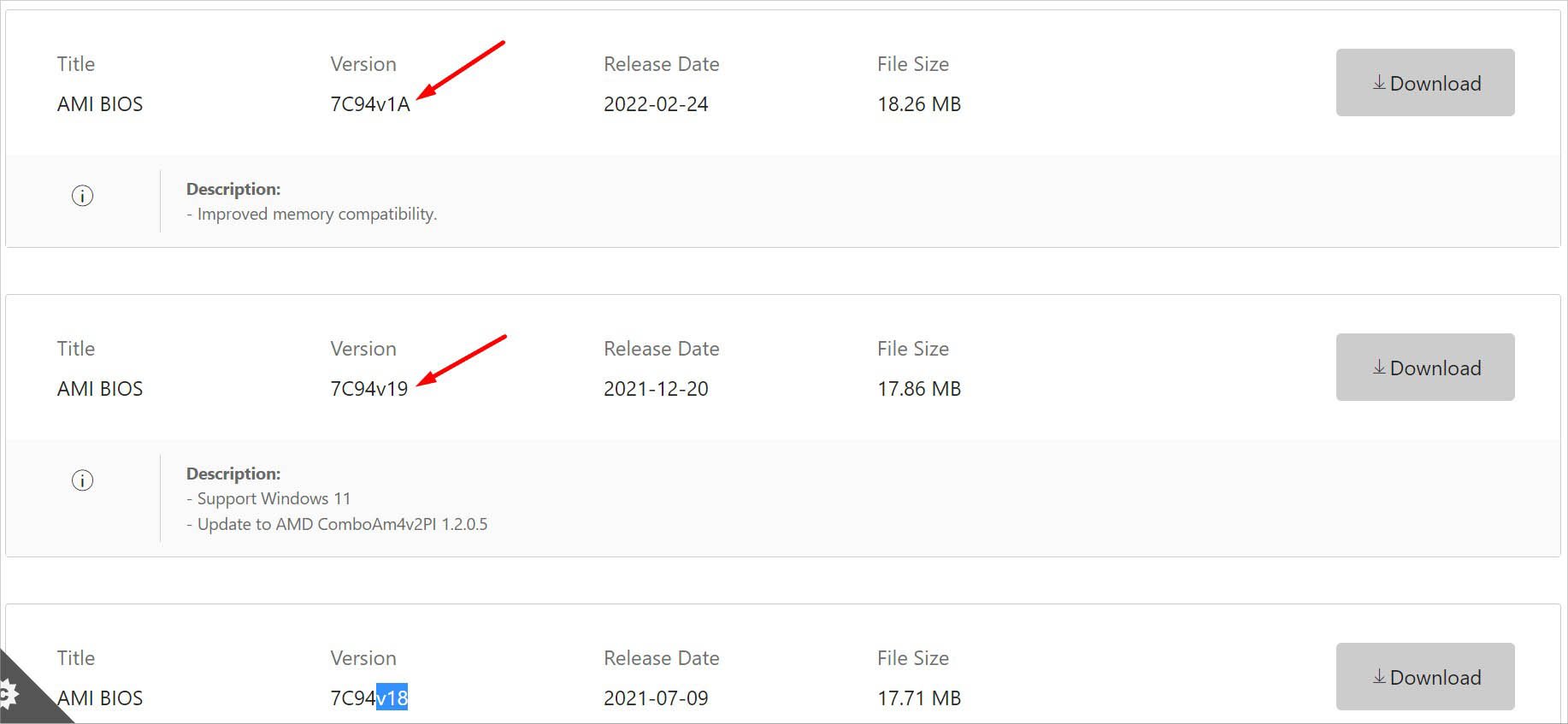Click the 'Support Windows 11' description line
Image resolution: width=1568 pixels, height=724 pixels.
[274, 499]
